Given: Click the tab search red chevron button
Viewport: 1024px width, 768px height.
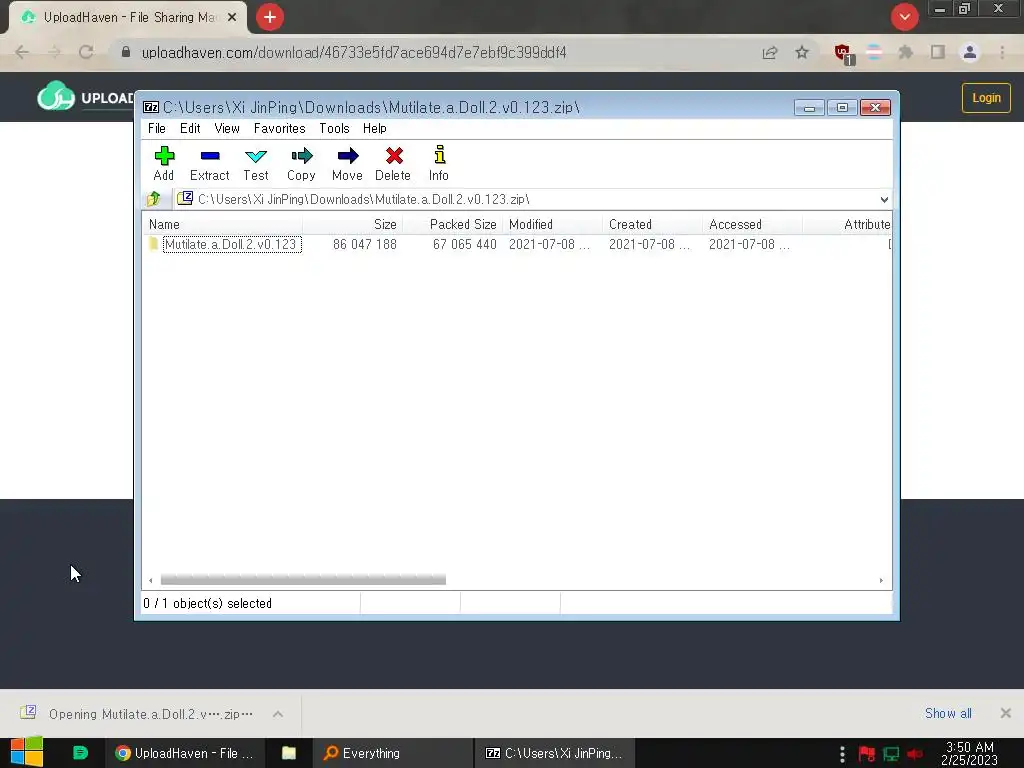Looking at the screenshot, I should pyautogui.click(x=904, y=17).
